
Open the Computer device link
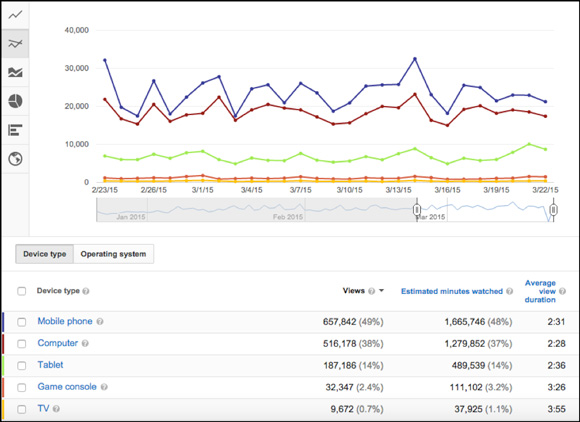[58, 343]
